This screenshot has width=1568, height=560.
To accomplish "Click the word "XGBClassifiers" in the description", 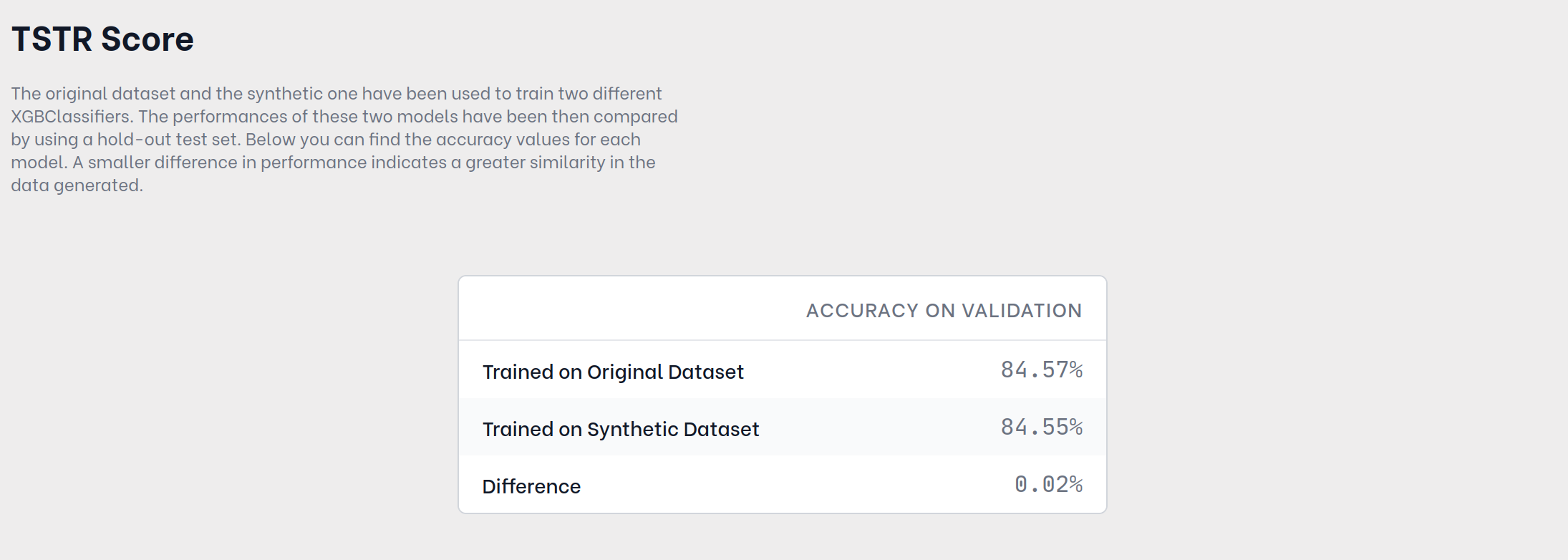I will click(x=71, y=117).
